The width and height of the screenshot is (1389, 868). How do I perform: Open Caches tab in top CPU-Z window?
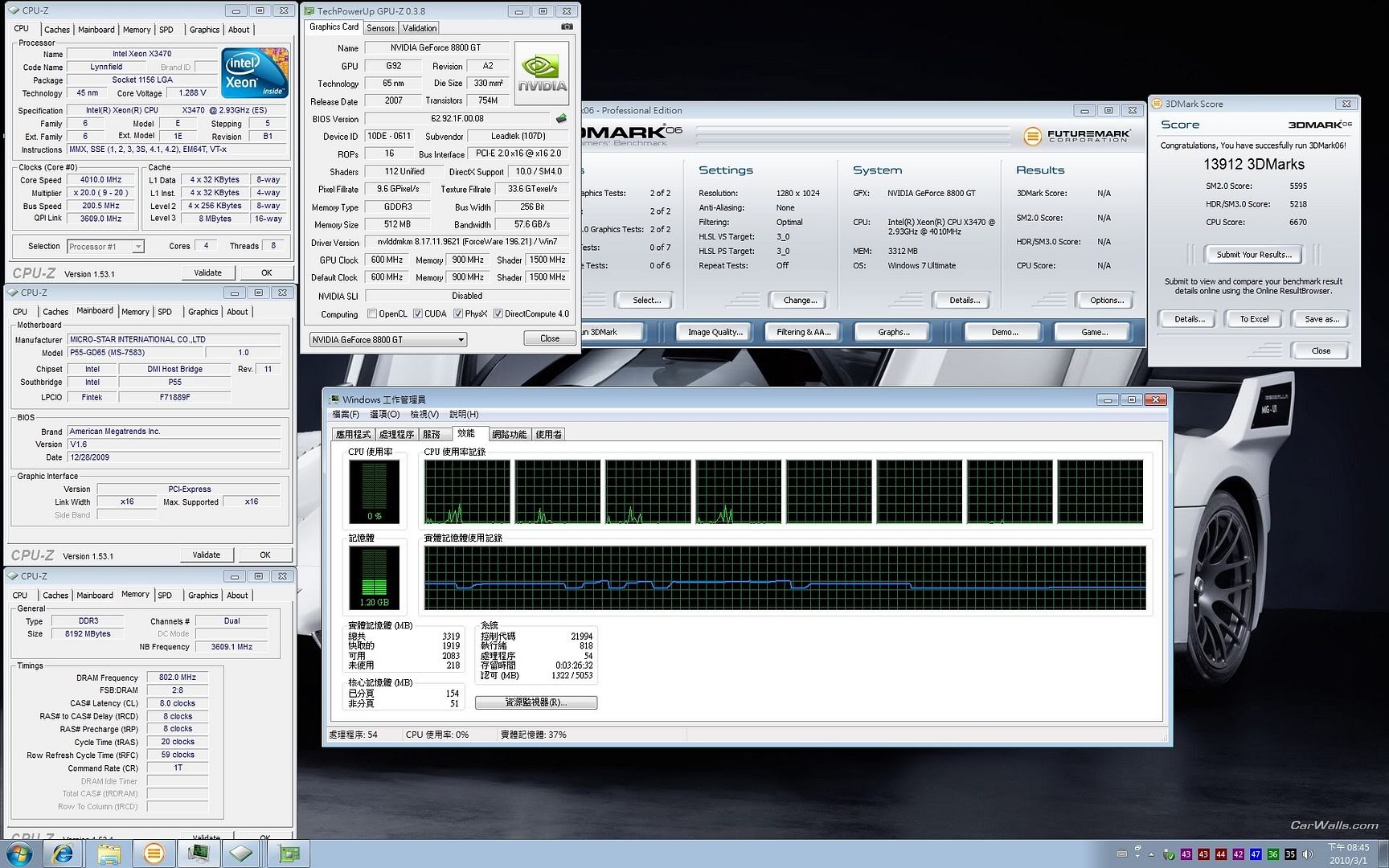click(x=56, y=30)
